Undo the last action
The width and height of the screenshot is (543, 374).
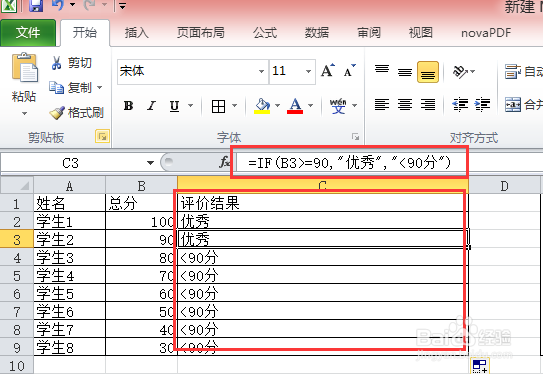pos(58,5)
